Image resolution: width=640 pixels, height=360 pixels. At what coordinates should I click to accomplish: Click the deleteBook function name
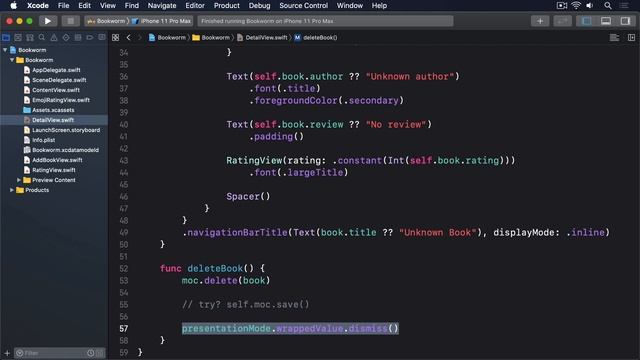click(x=215, y=269)
